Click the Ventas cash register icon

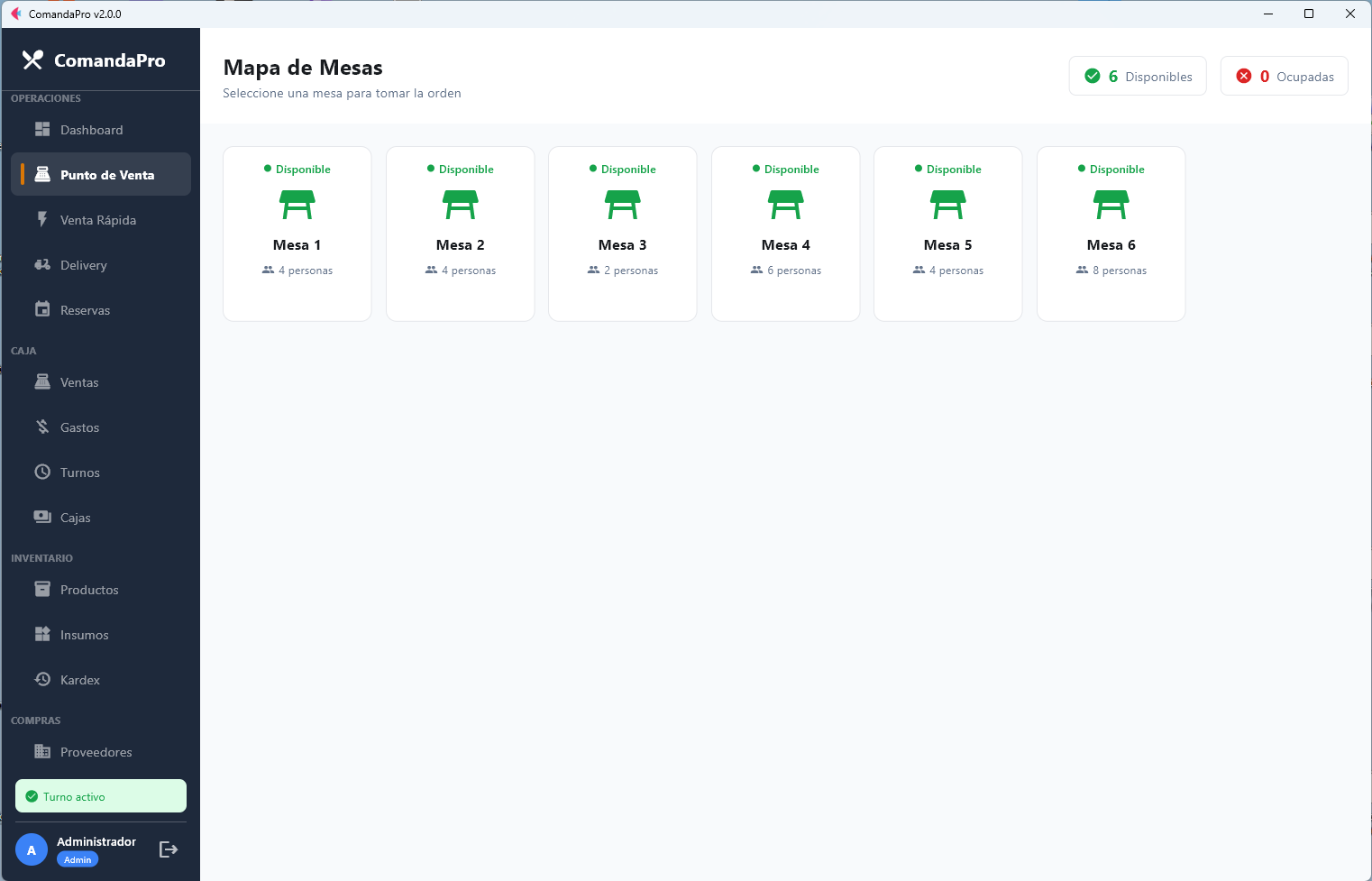pyautogui.click(x=42, y=381)
